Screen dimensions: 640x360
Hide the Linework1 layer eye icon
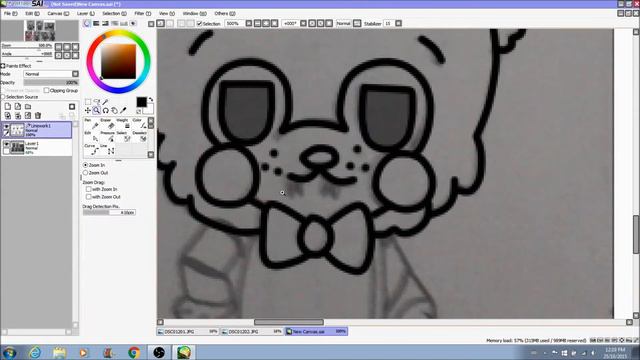6,127
